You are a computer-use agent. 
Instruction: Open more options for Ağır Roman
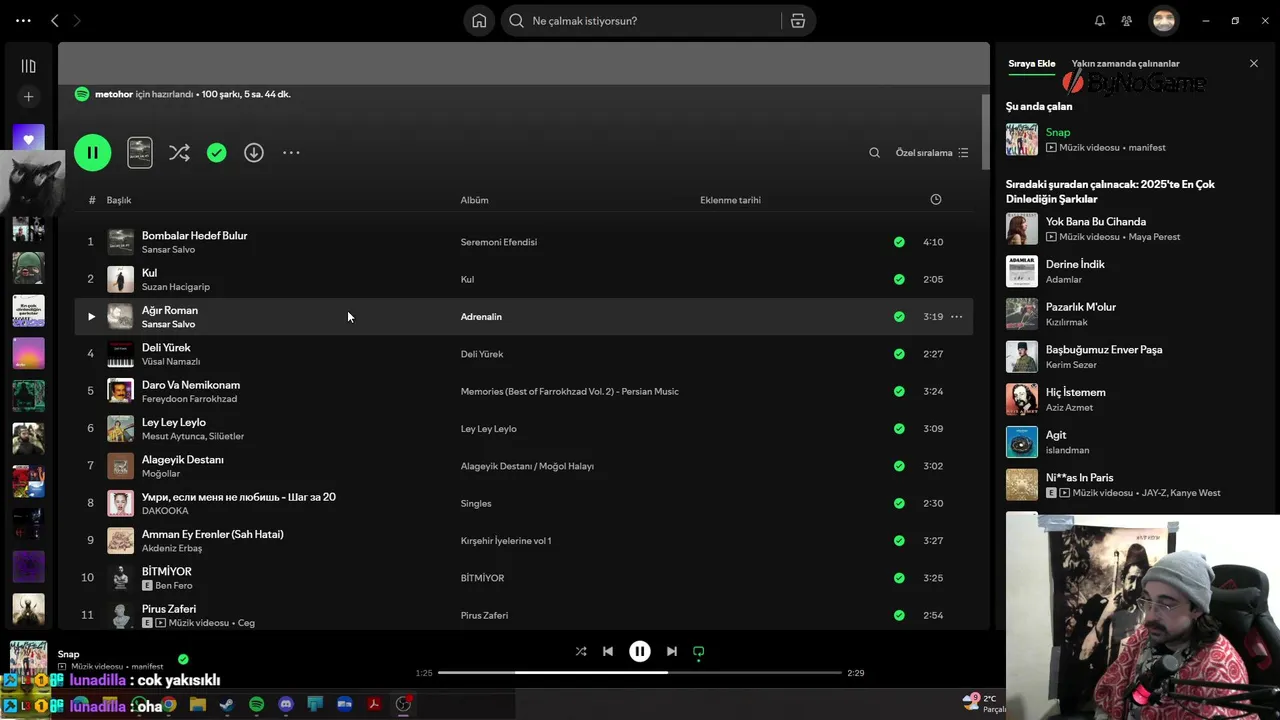coord(956,317)
